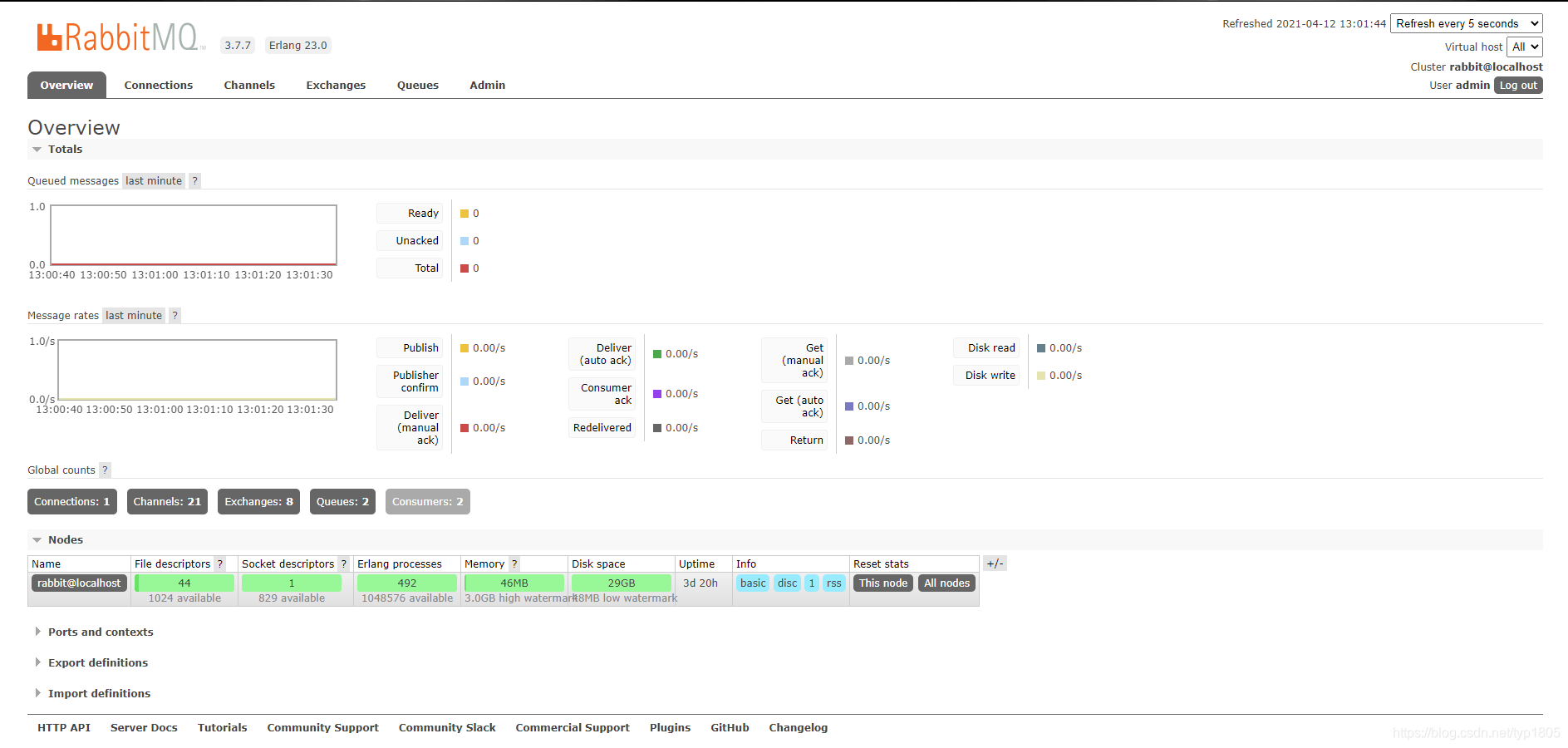Click the +/- column selector
This screenshot has width=1568, height=748.
coord(995,563)
